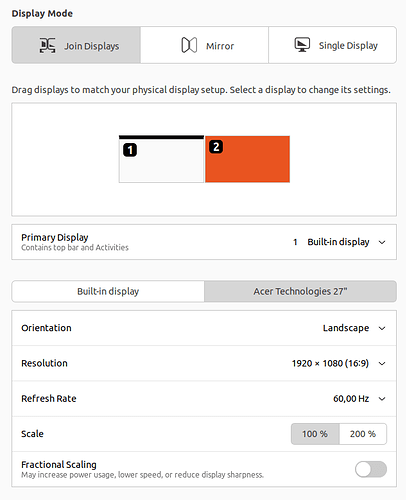This screenshot has width=406, height=500.
Task: Switch to the Built-in display tab
Action: pyautogui.click(x=108, y=291)
